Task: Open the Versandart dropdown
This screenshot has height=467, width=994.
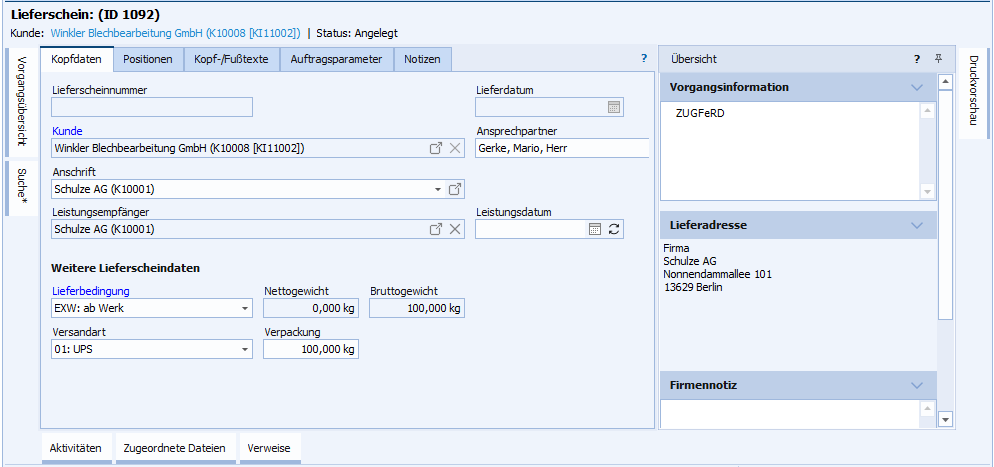Action: (x=245, y=349)
